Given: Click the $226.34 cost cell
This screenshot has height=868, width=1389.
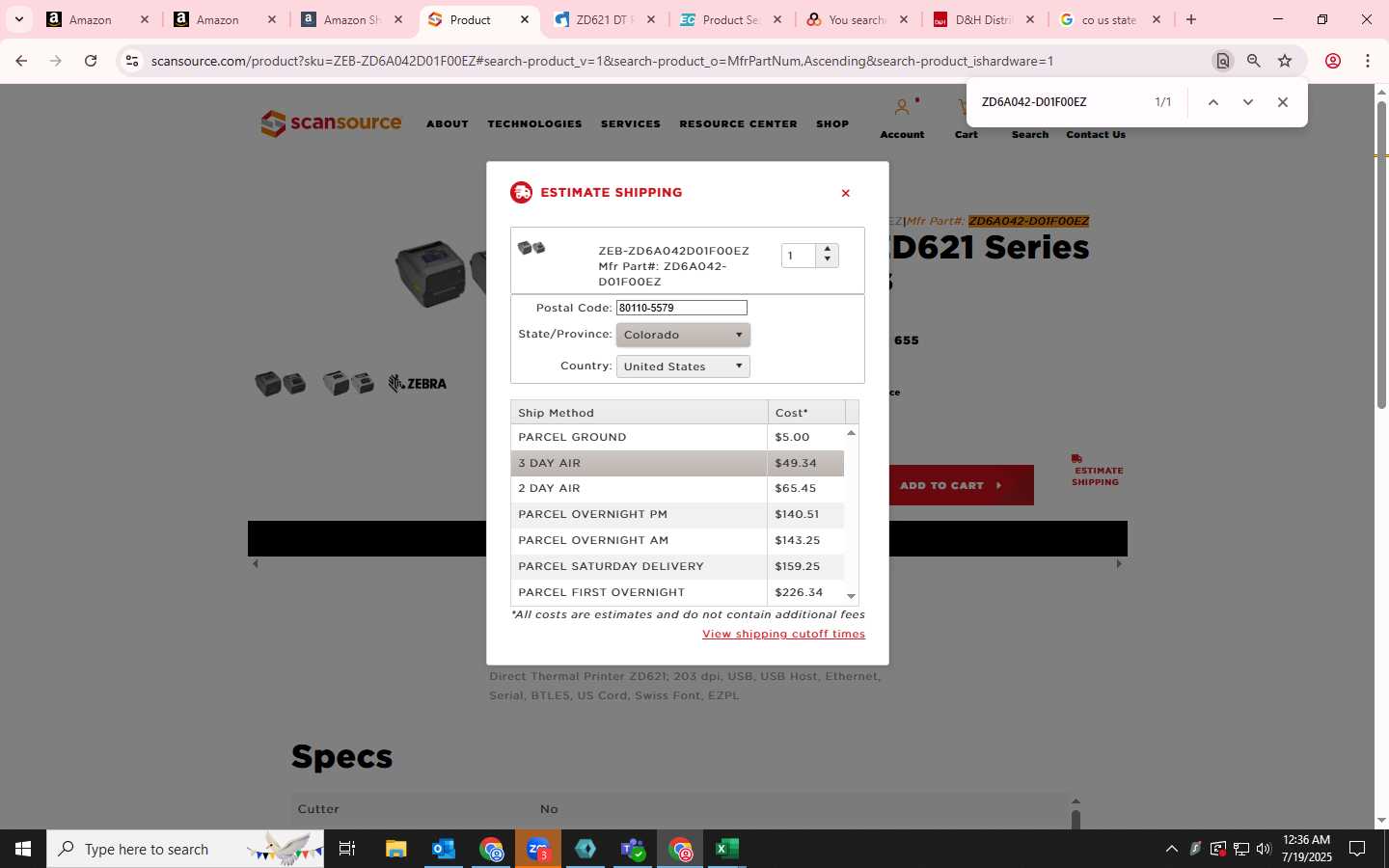Looking at the screenshot, I should coord(805,592).
